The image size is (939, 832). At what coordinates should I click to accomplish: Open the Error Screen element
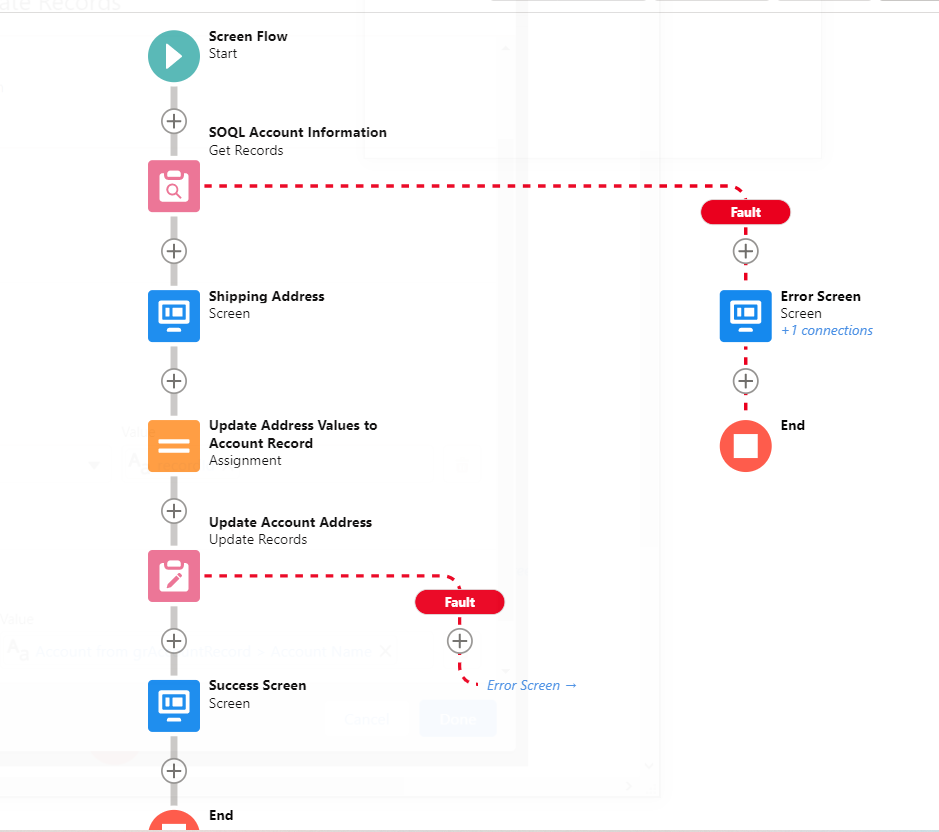point(745,316)
